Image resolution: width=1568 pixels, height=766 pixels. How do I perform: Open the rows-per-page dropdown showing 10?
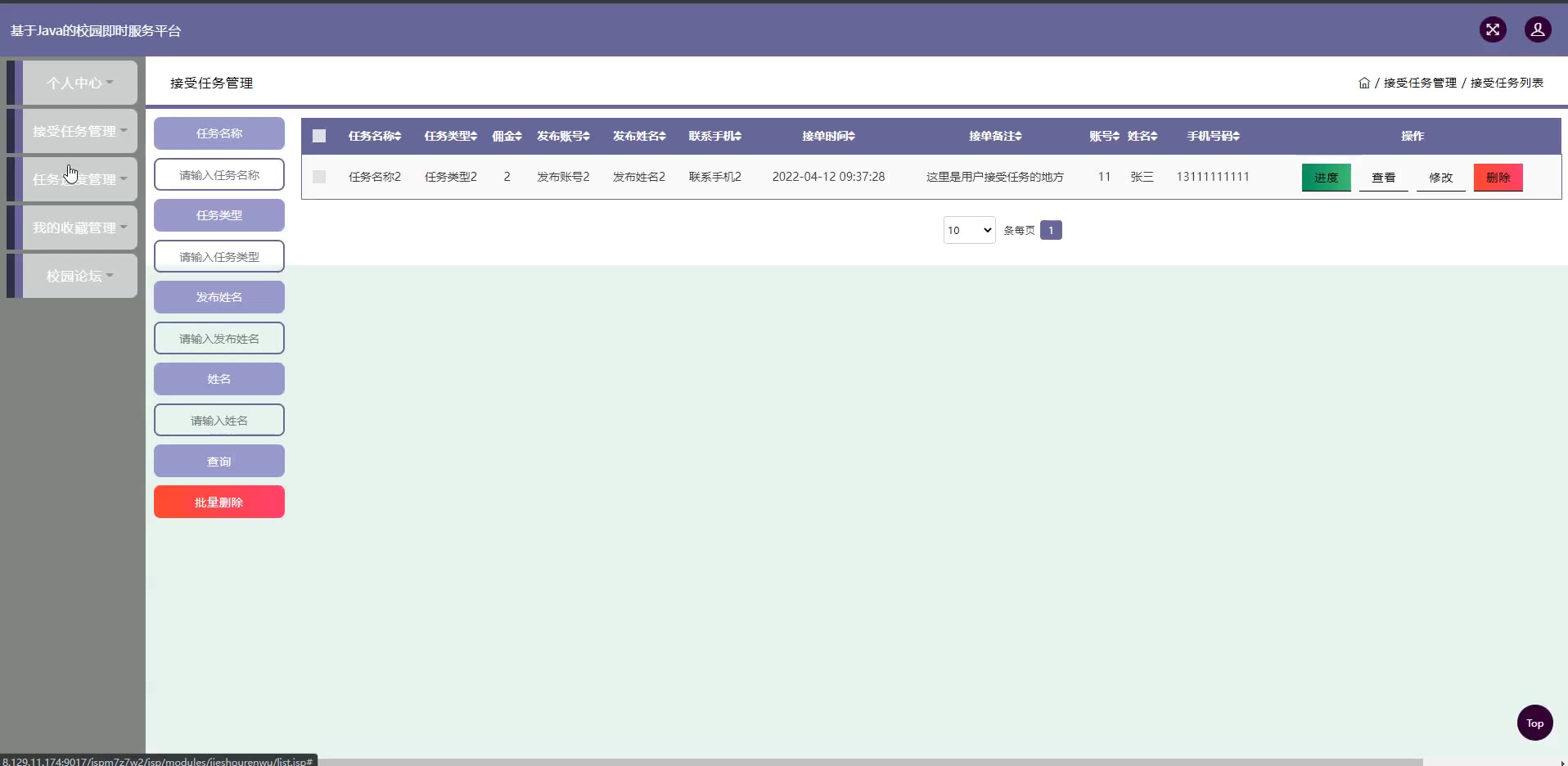(x=969, y=230)
